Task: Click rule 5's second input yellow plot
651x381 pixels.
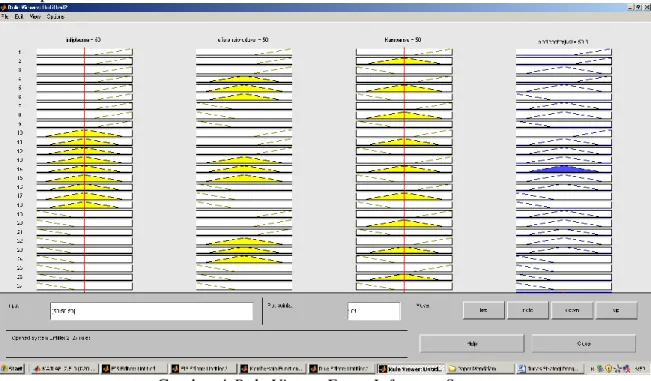Action: tap(244, 88)
